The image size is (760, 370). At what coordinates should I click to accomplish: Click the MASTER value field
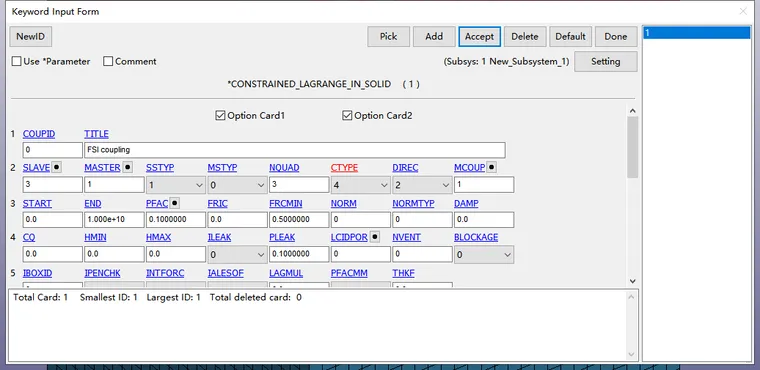click(114, 185)
